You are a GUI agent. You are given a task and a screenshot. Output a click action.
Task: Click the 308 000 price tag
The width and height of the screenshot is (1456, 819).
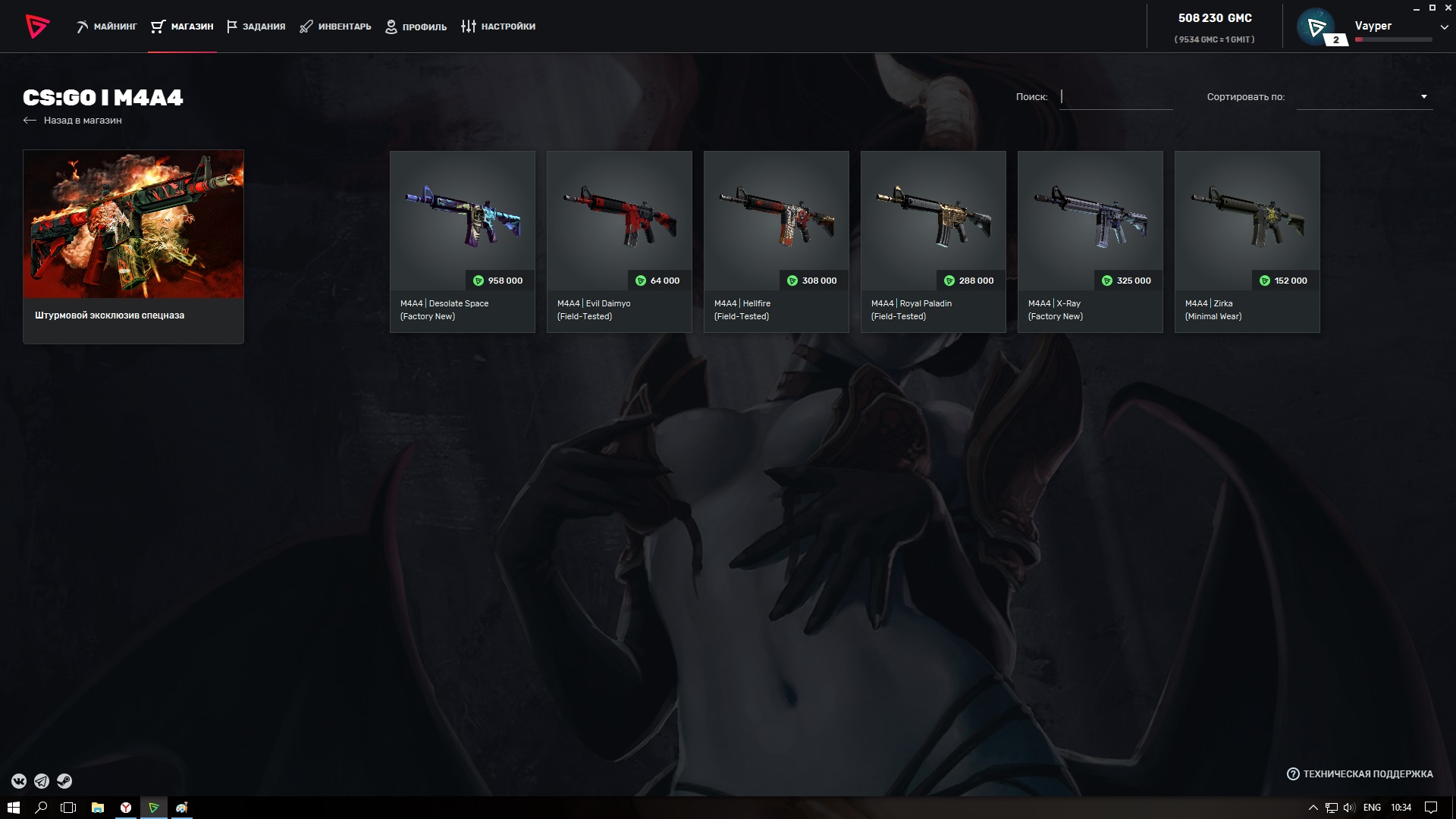click(x=812, y=281)
